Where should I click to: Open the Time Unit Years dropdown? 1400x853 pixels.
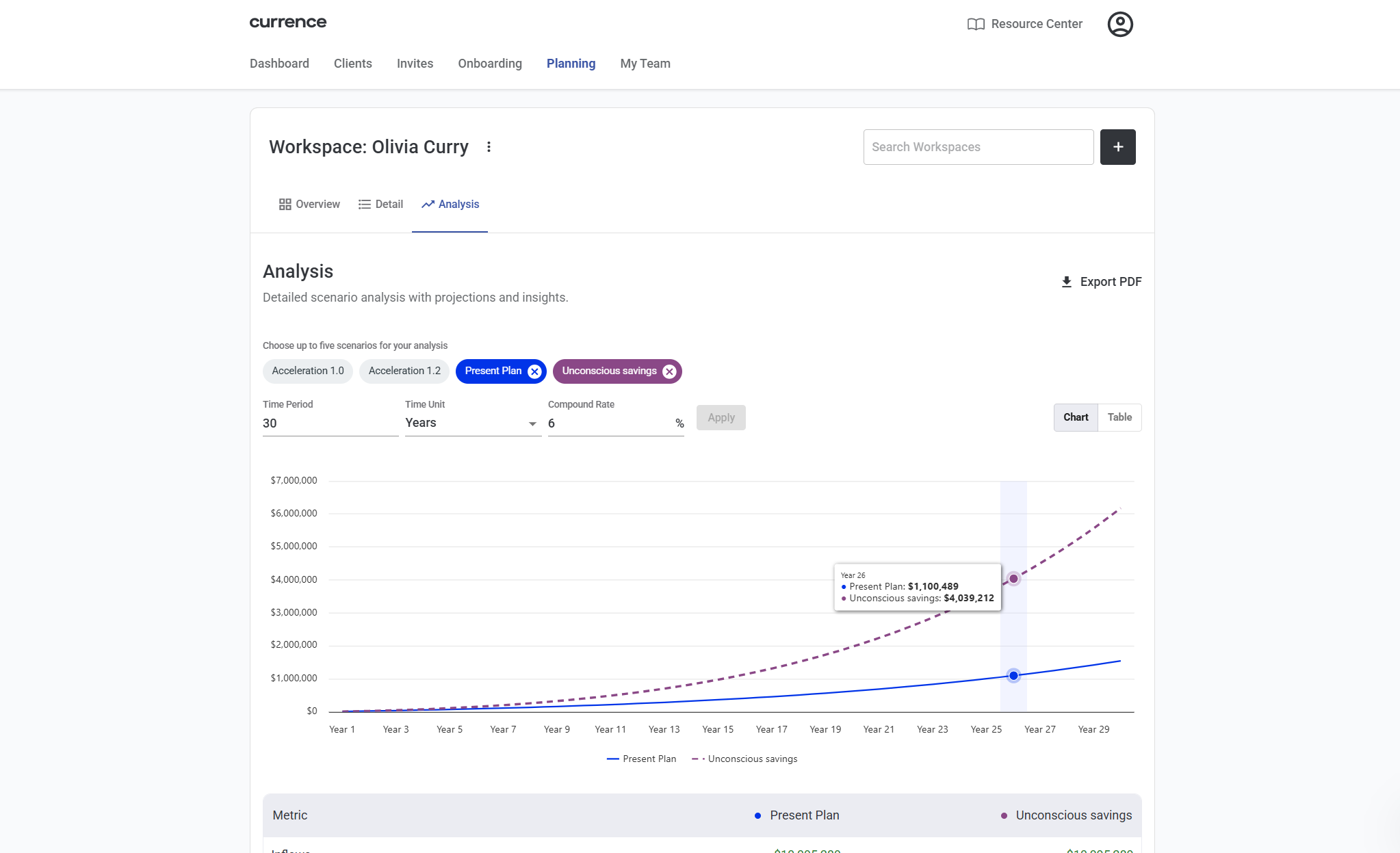(472, 423)
